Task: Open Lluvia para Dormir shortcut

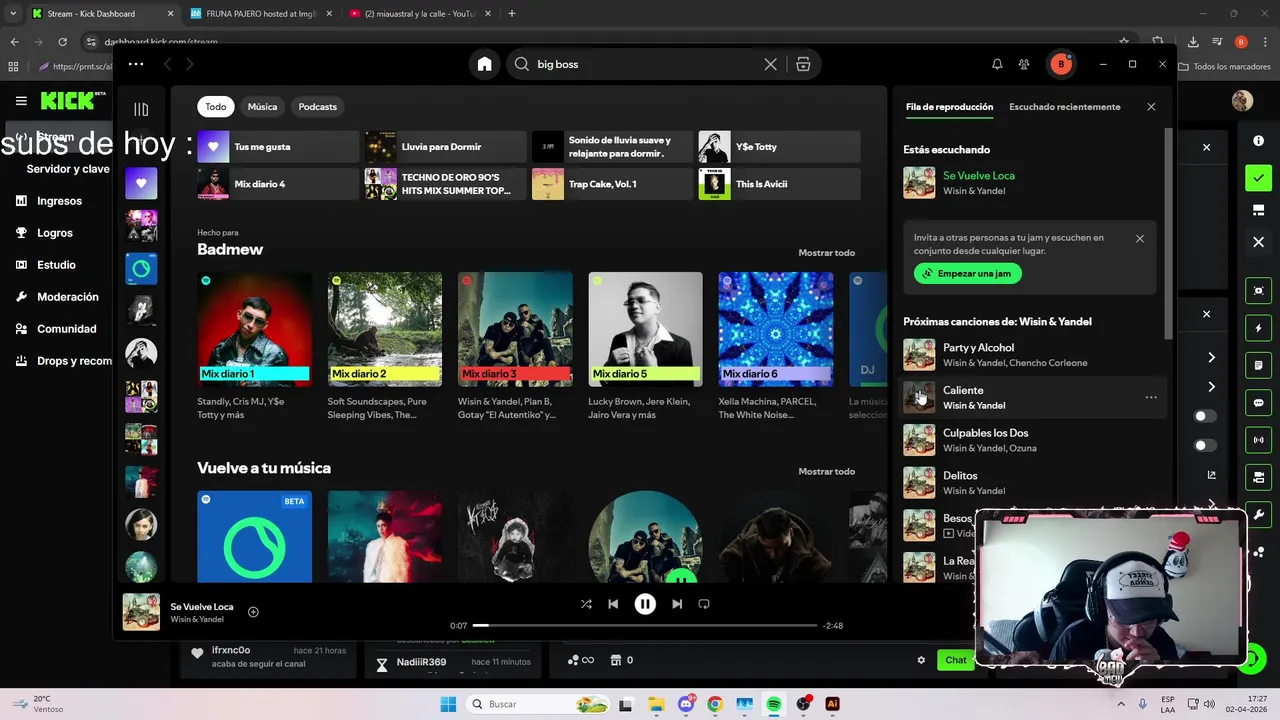Action: point(445,147)
